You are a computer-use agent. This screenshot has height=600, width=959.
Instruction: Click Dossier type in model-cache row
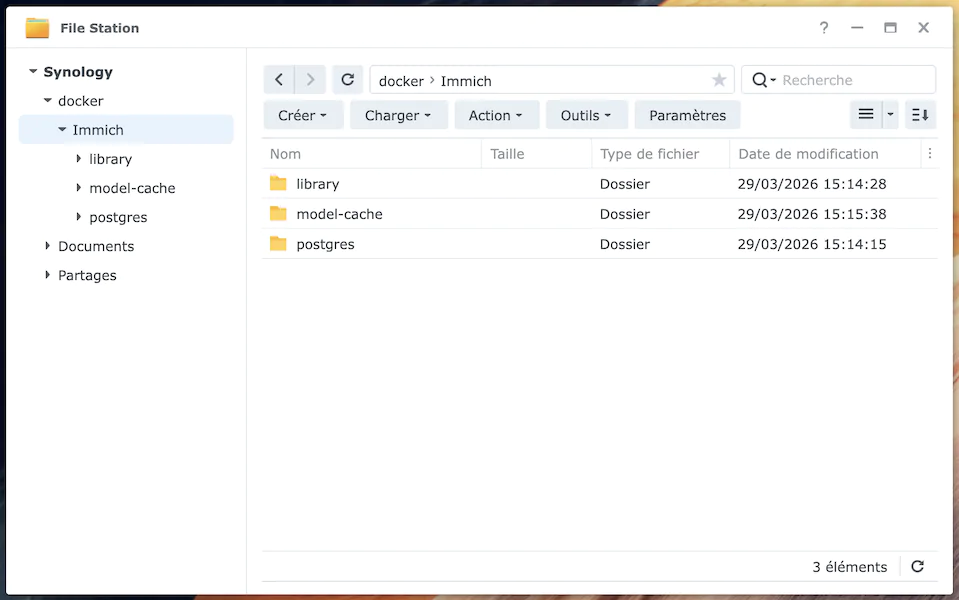point(624,214)
